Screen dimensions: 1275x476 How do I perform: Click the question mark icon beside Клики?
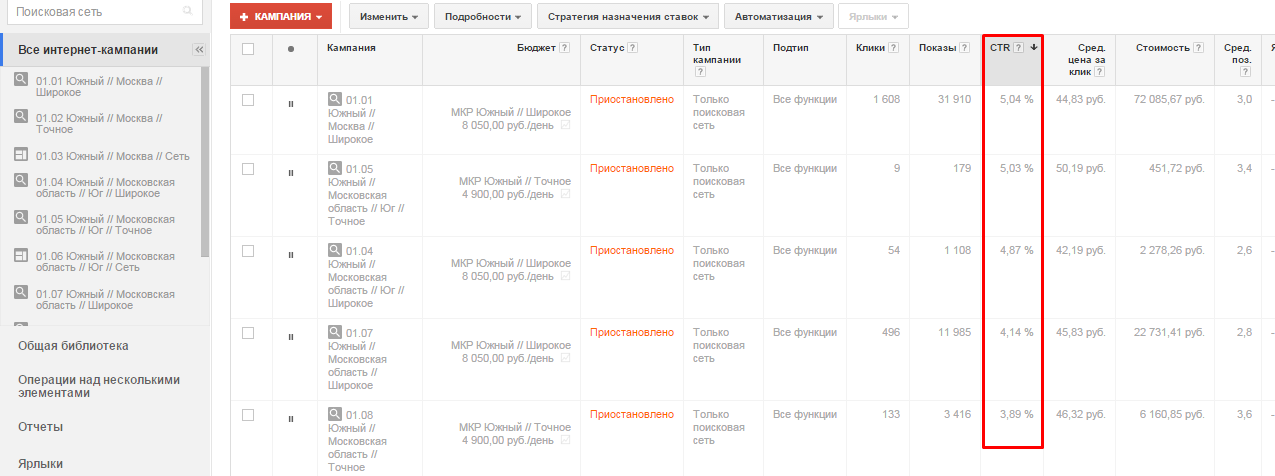[x=893, y=48]
